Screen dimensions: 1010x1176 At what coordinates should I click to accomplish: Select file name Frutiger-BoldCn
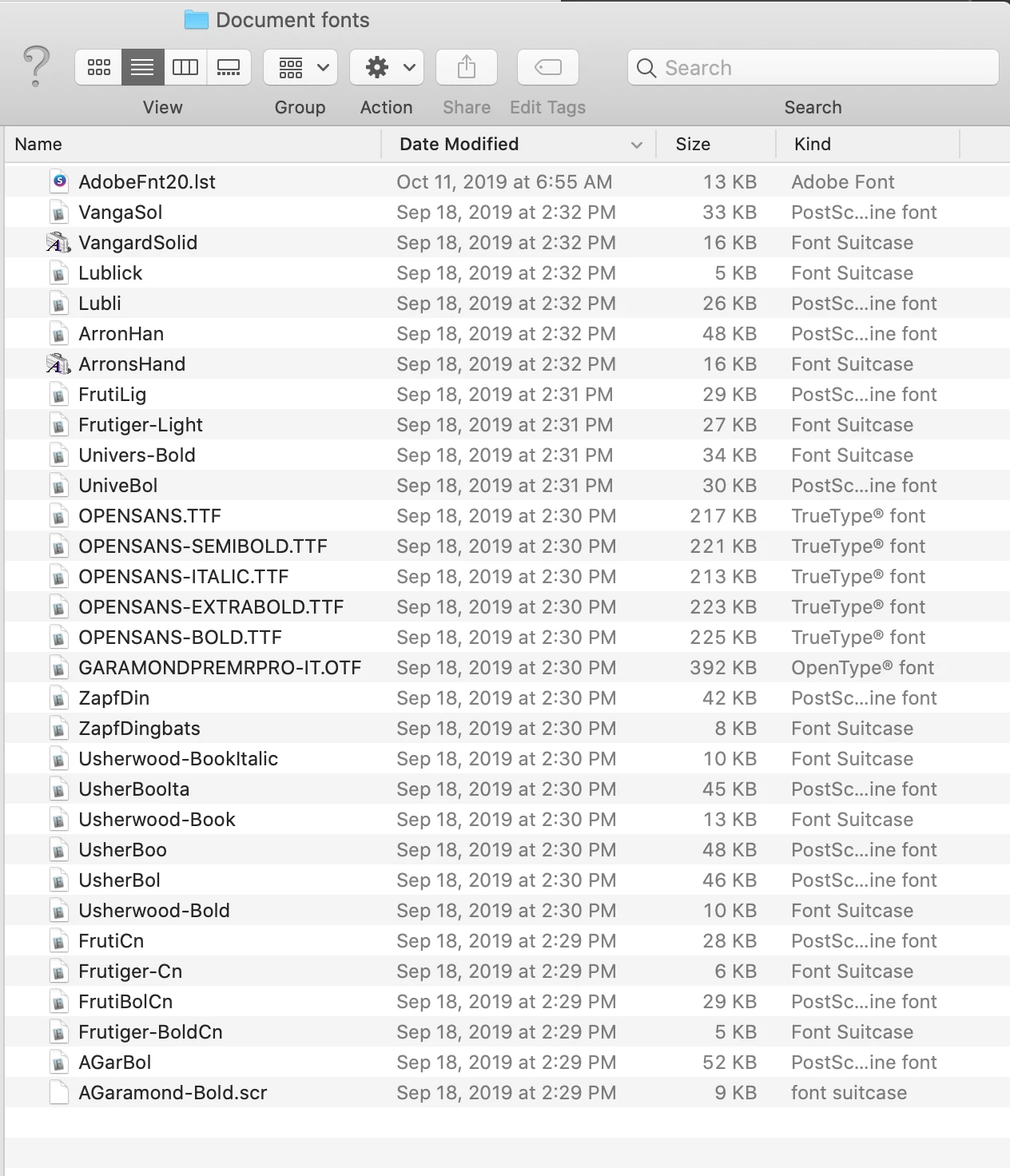pos(150,1032)
